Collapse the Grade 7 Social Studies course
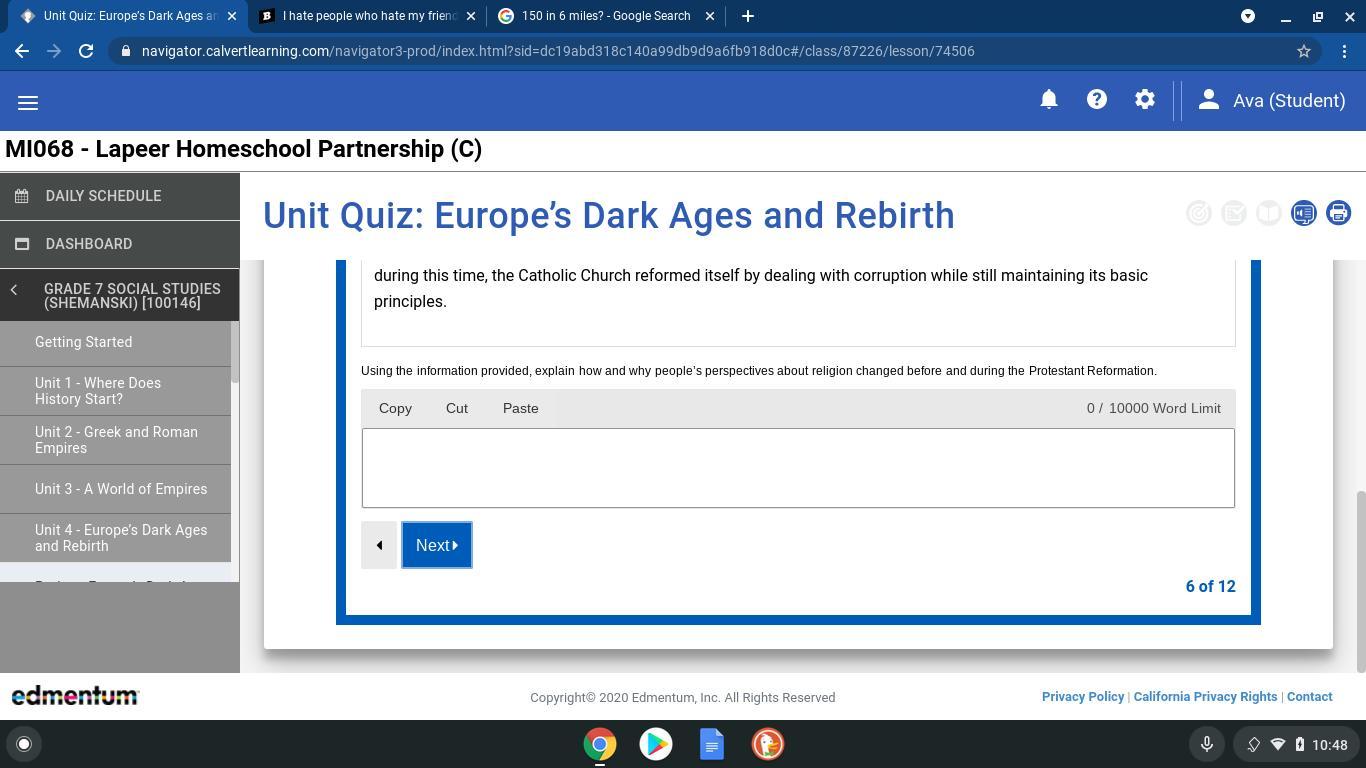1366x768 pixels. [14, 290]
